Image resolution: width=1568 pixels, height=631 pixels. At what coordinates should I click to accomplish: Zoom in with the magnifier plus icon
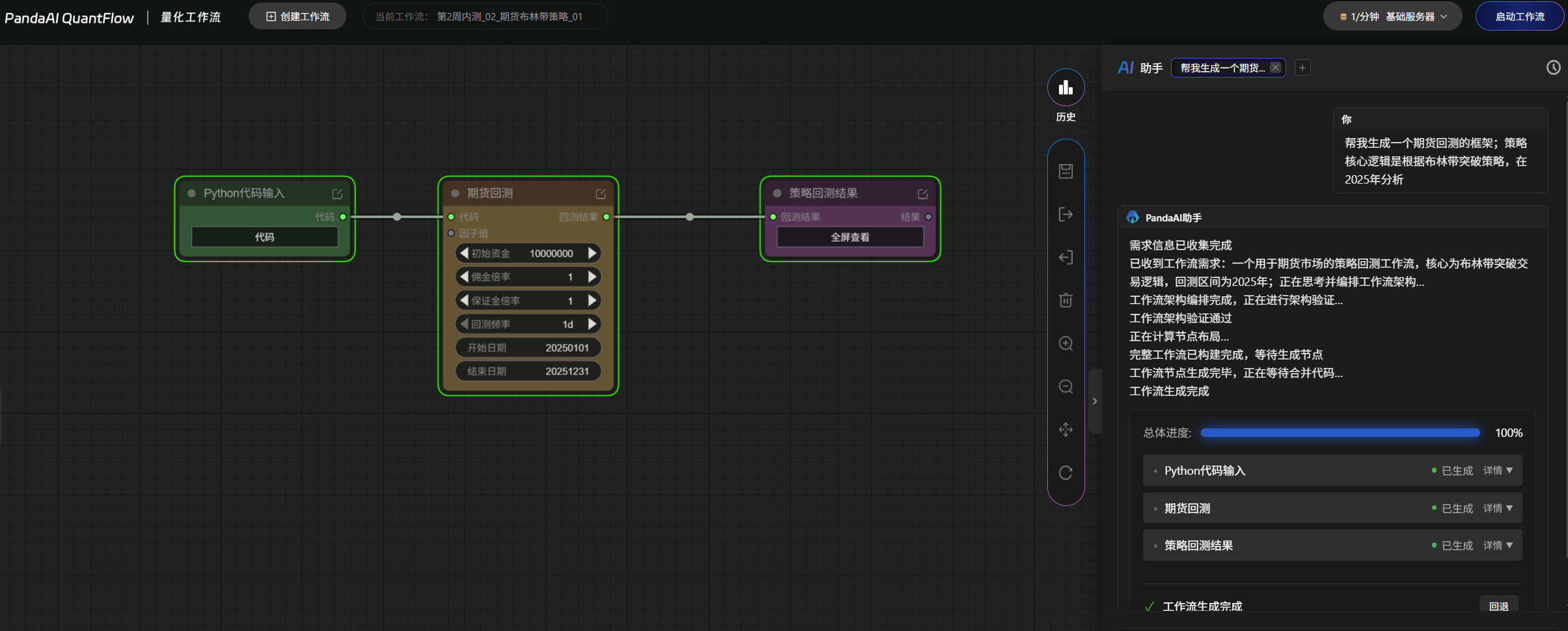click(1066, 343)
